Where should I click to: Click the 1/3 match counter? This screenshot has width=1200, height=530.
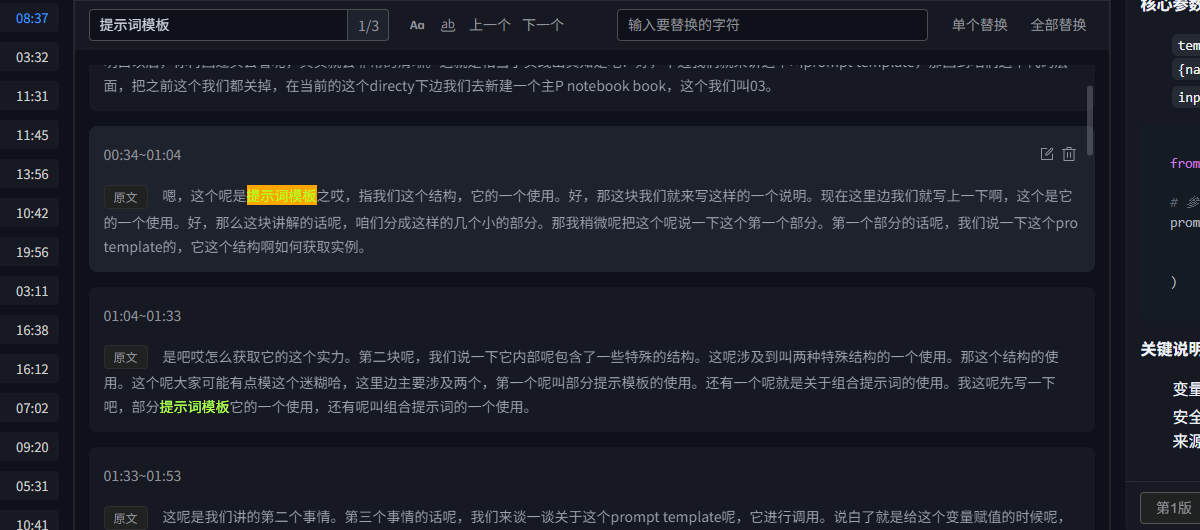click(368, 25)
